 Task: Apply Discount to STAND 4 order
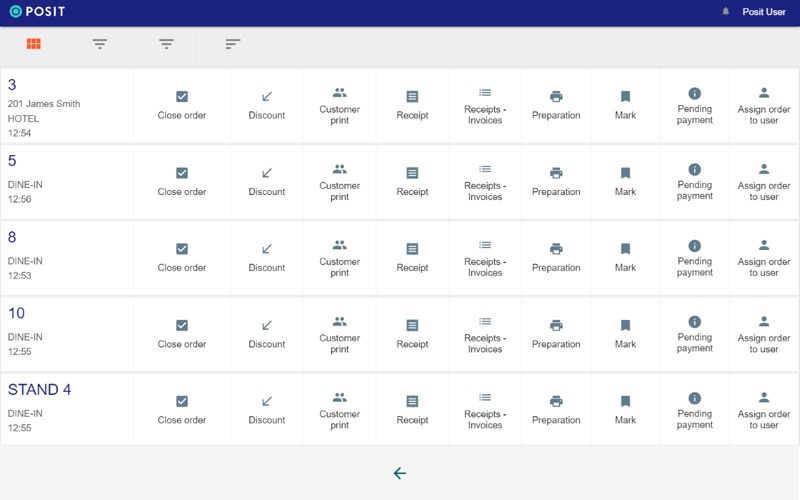(267, 411)
